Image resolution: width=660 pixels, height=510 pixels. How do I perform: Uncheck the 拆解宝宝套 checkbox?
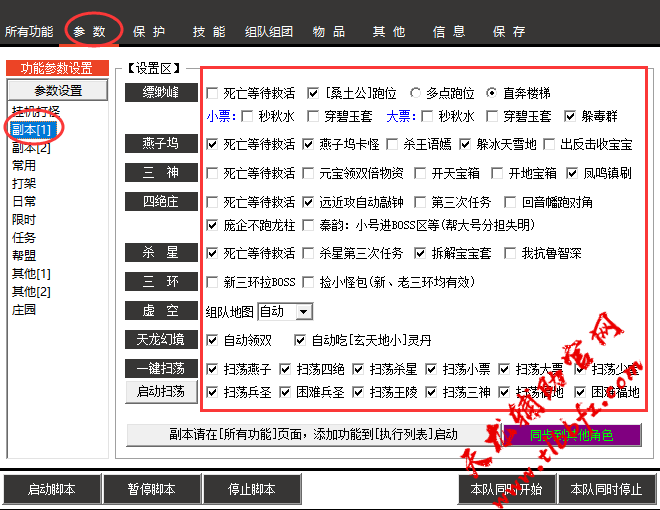pyautogui.click(x=420, y=253)
